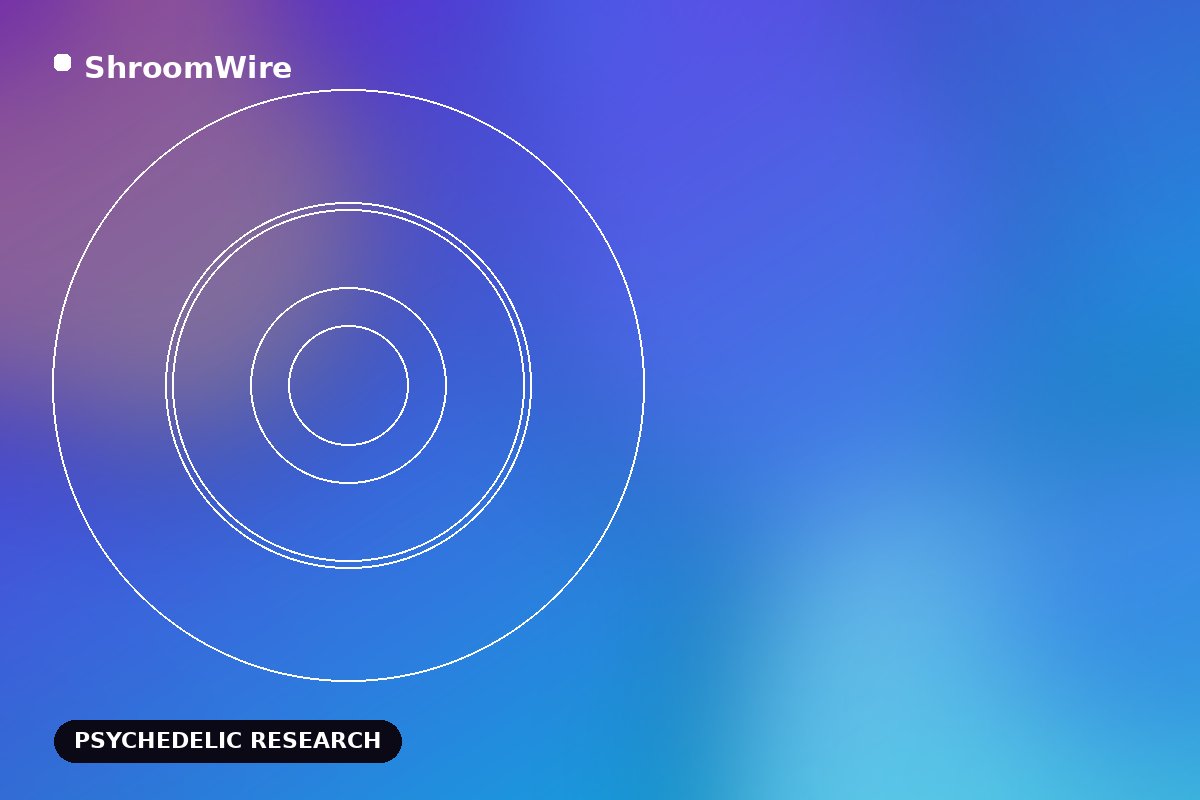Viewport: 1200px width, 800px height.
Task: Click the ShroomWire logo icon
Action: click(62, 63)
